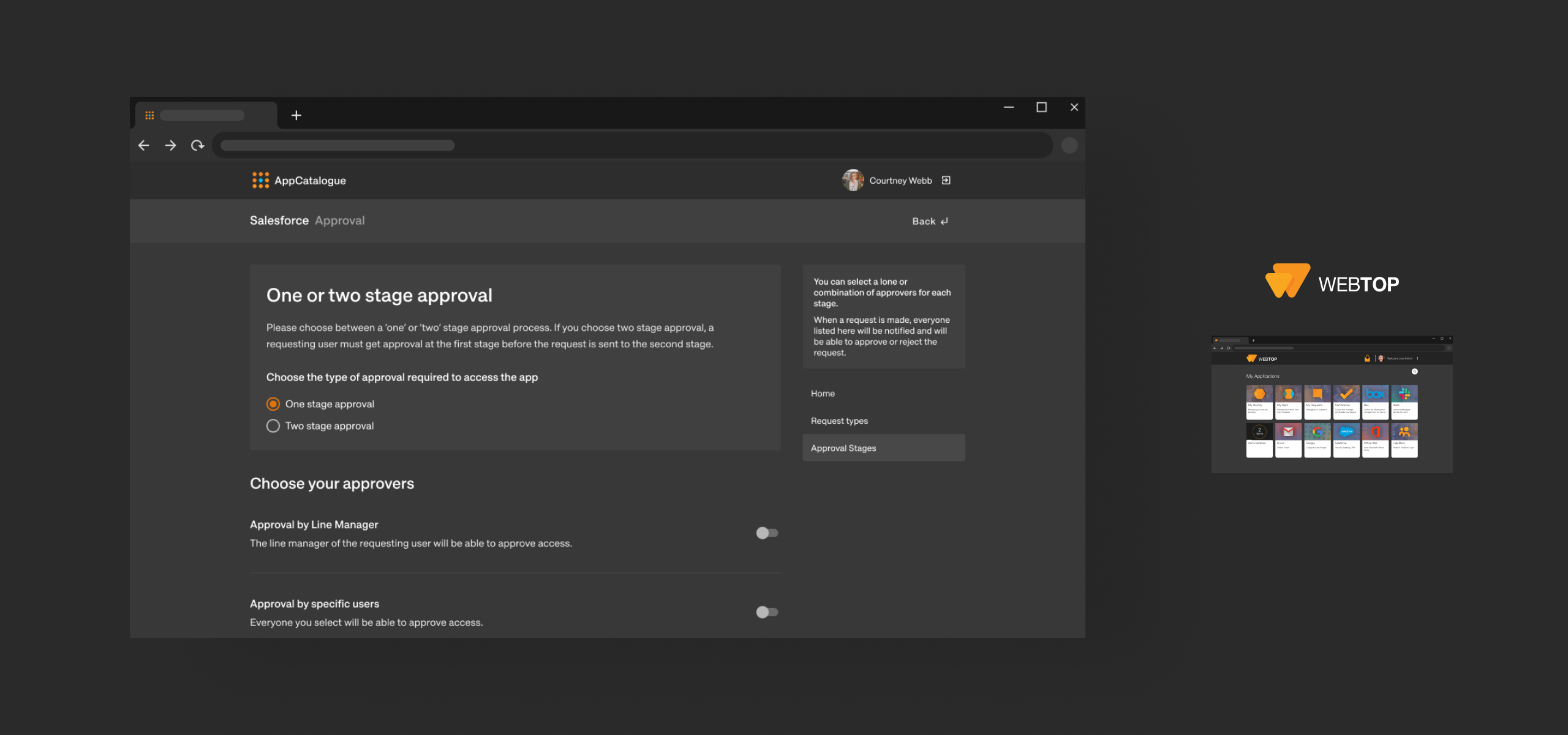Click the address bar in main browser window

(632, 145)
